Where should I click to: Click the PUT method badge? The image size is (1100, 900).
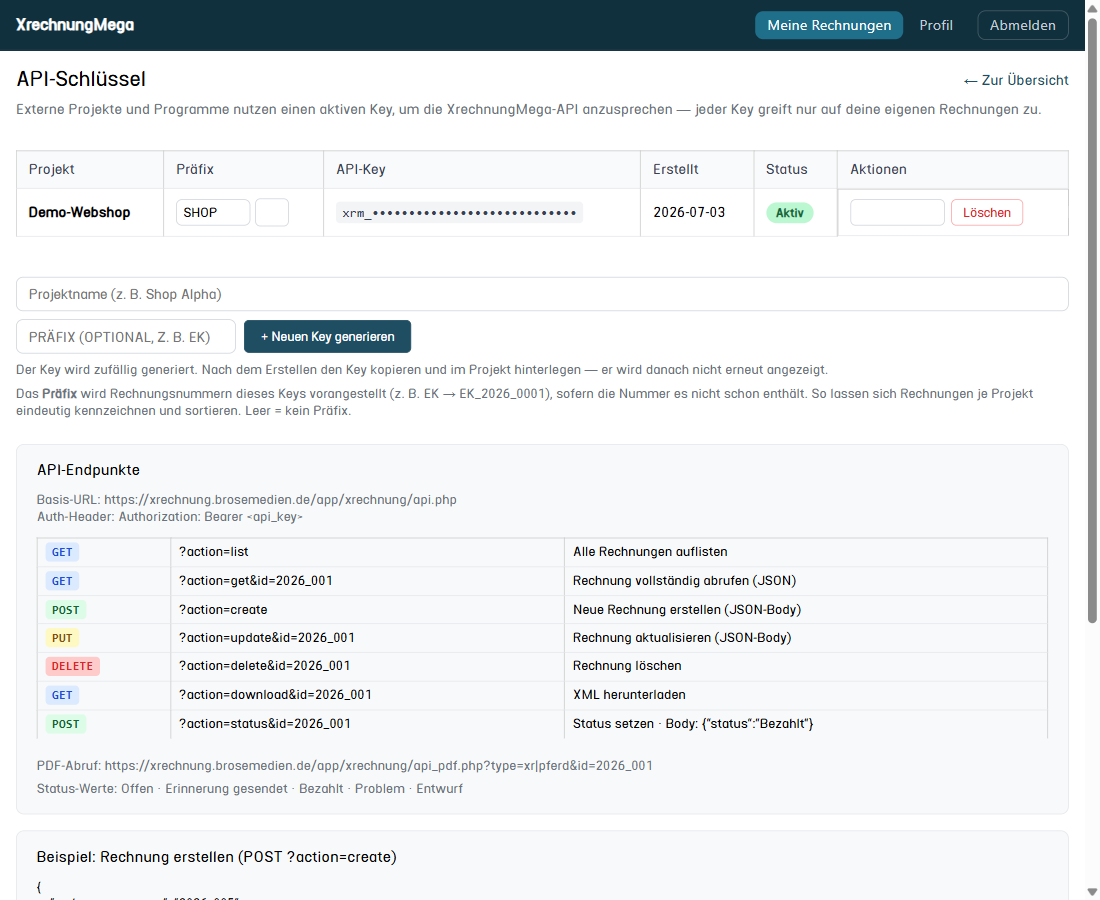[62, 638]
